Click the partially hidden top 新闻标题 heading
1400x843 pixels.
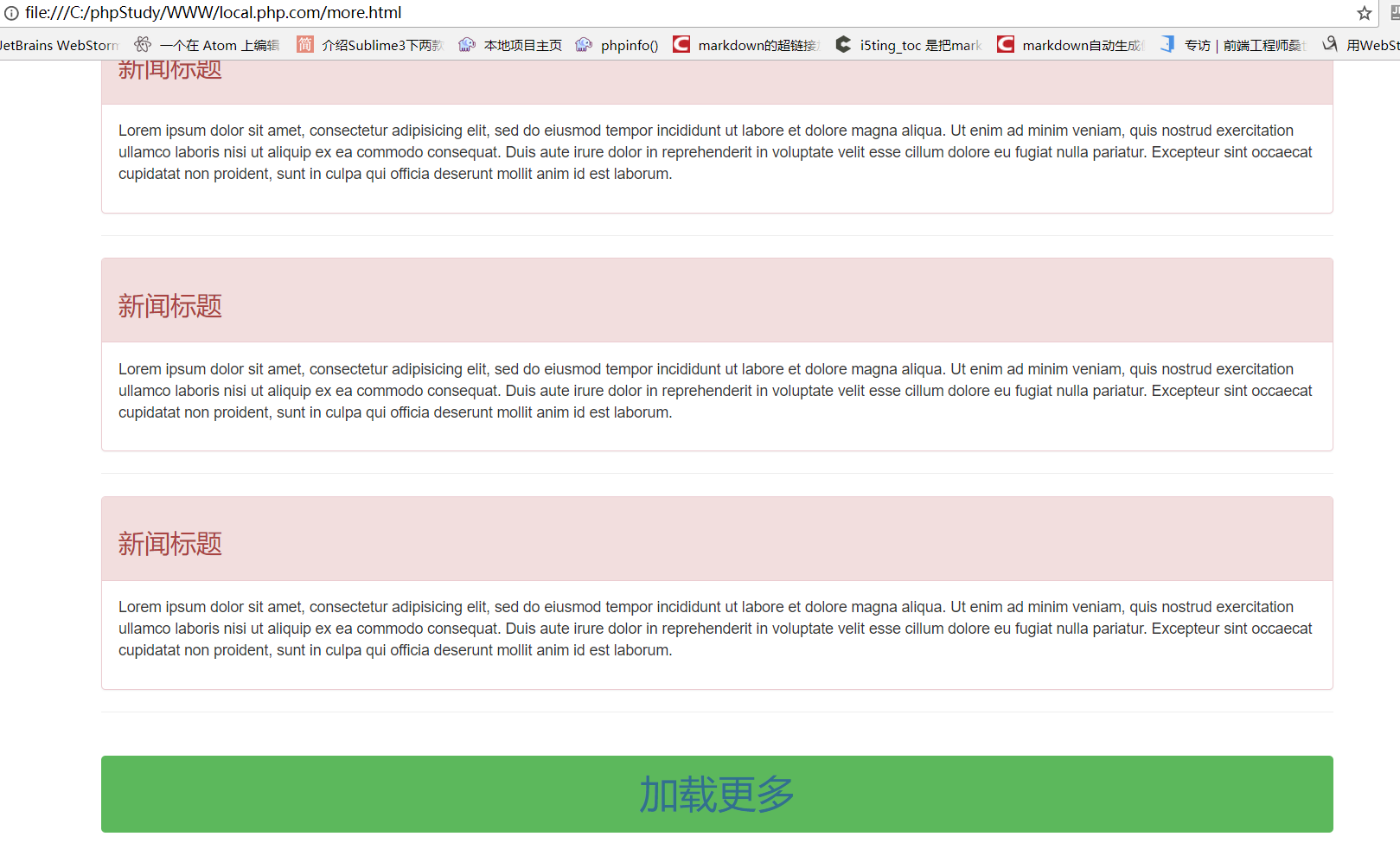click(170, 71)
